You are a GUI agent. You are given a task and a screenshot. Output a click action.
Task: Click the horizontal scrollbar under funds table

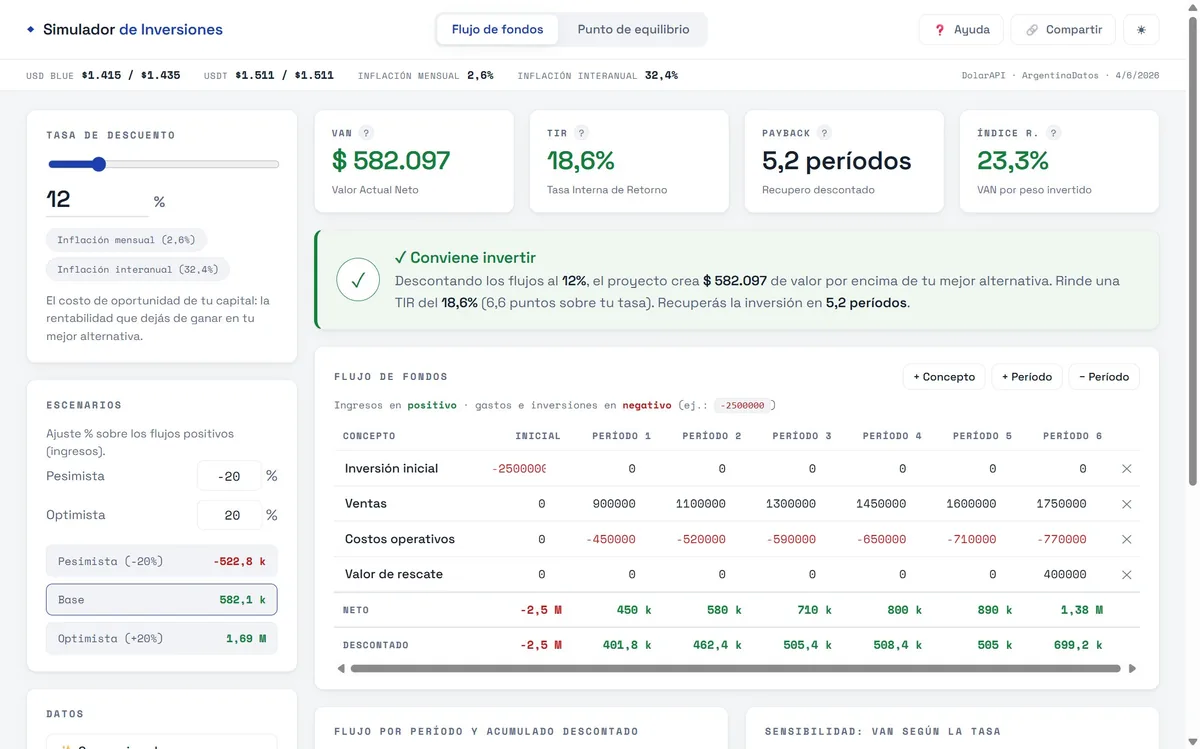pos(736,669)
